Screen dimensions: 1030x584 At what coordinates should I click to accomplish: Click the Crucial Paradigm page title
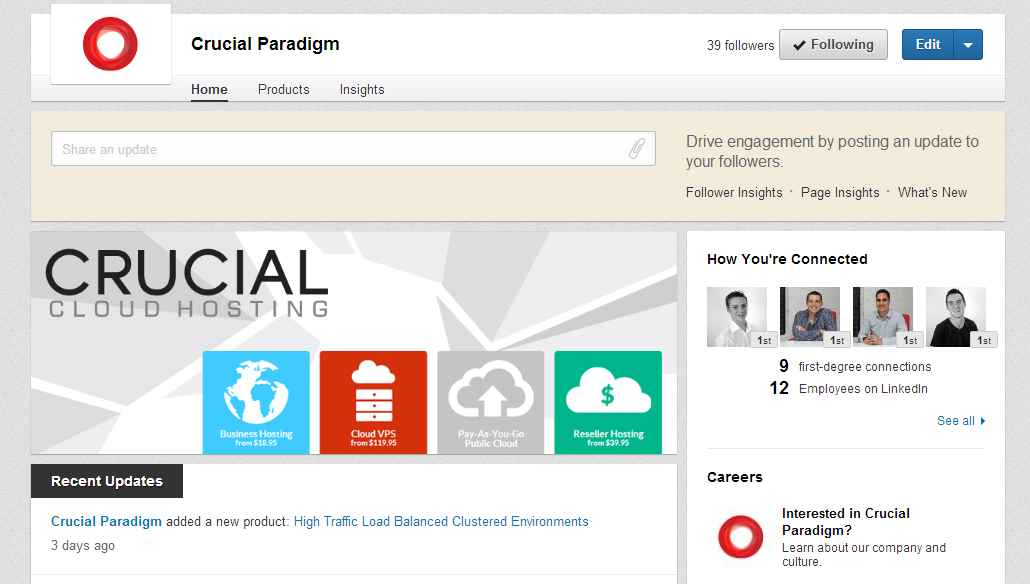coord(265,44)
